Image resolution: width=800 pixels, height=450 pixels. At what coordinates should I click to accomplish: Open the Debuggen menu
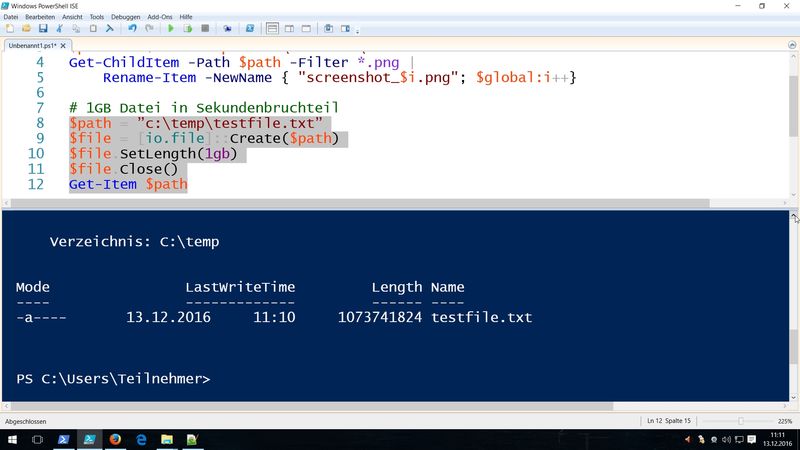[x=126, y=17]
